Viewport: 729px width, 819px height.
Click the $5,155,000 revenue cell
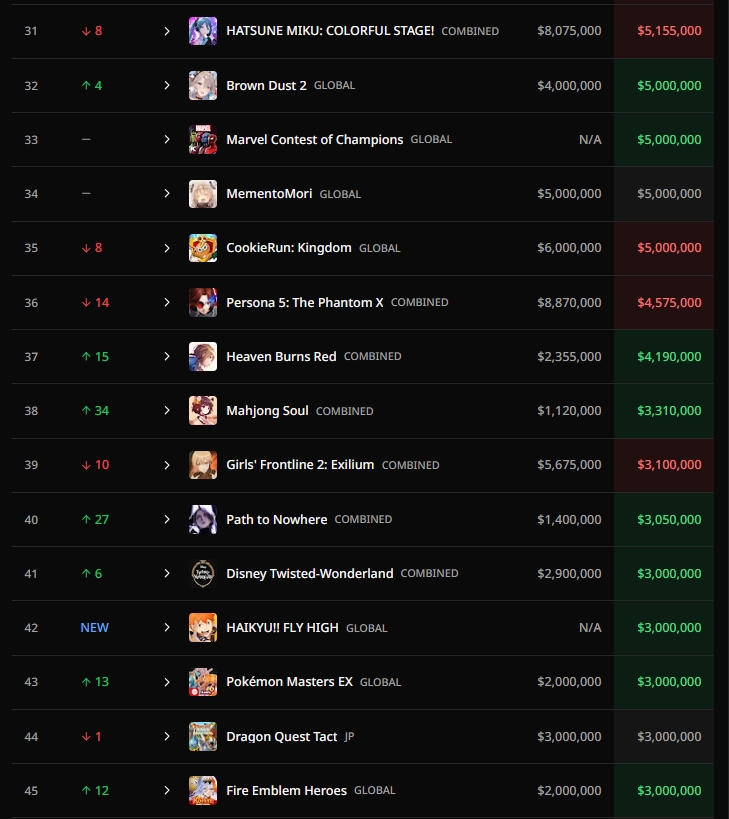(x=669, y=31)
